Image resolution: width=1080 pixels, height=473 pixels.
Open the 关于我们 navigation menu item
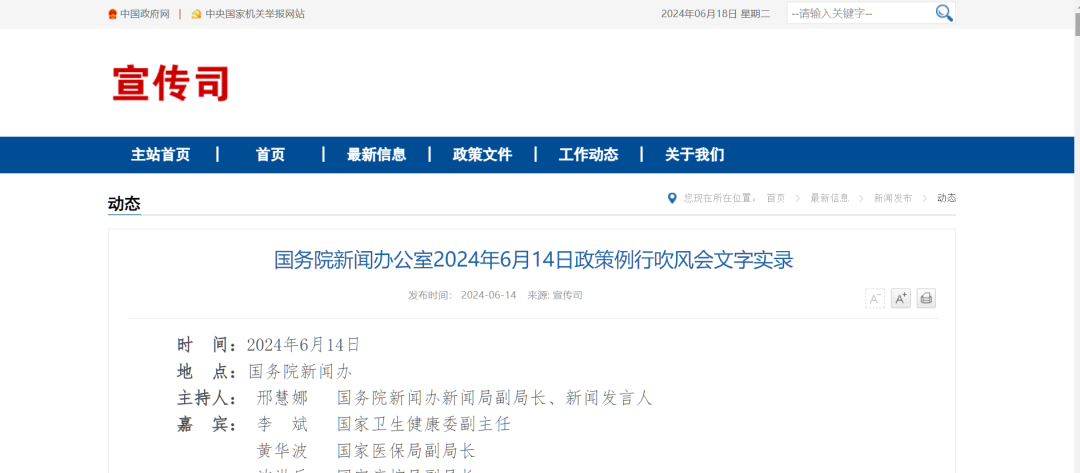click(694, 155)
